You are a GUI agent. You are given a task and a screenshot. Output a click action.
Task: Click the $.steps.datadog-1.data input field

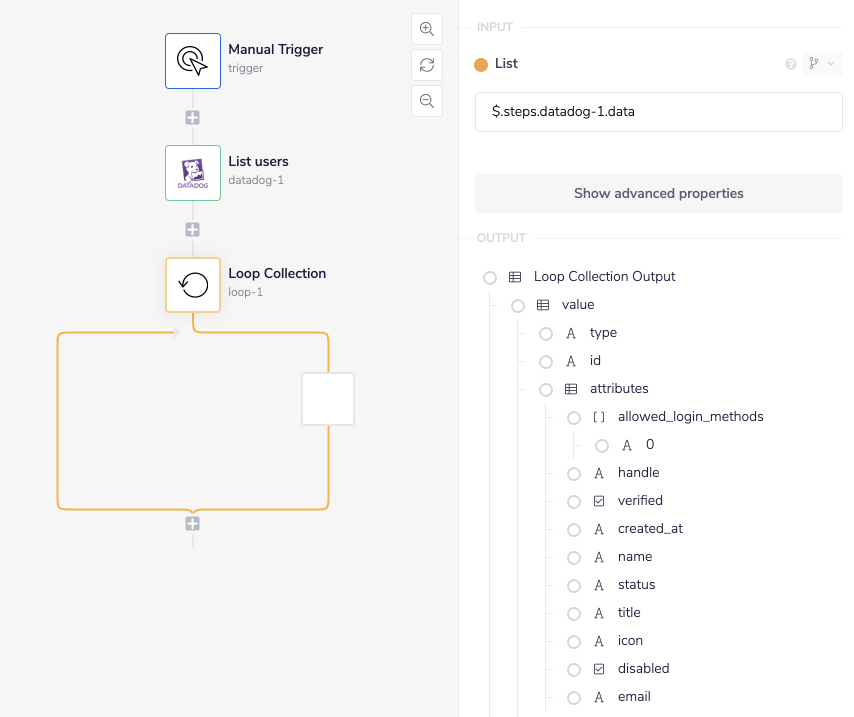[x=658, y=112]
